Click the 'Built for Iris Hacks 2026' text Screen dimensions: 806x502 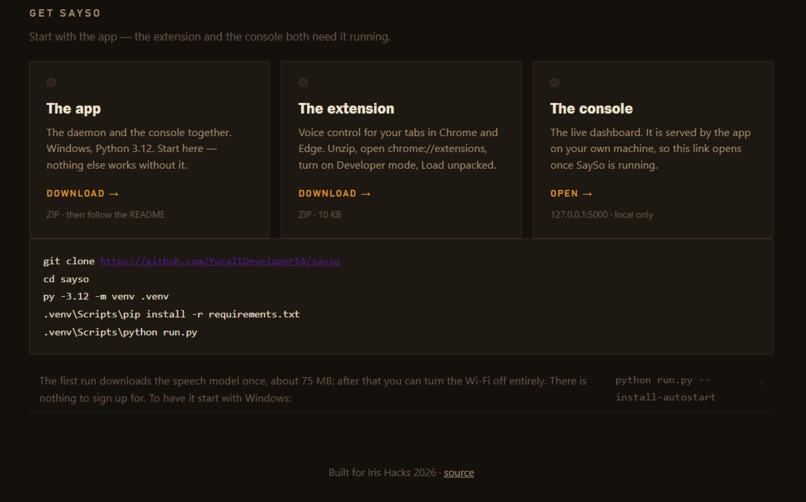382,473
